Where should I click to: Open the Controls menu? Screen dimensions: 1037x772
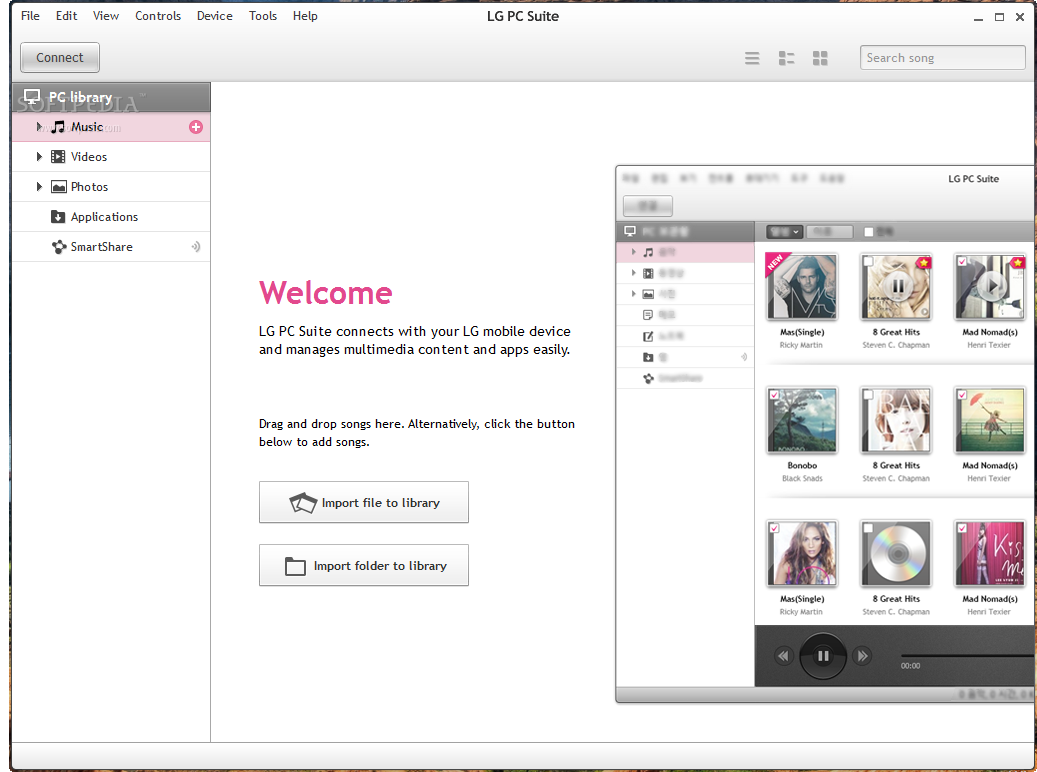(157, 16)
